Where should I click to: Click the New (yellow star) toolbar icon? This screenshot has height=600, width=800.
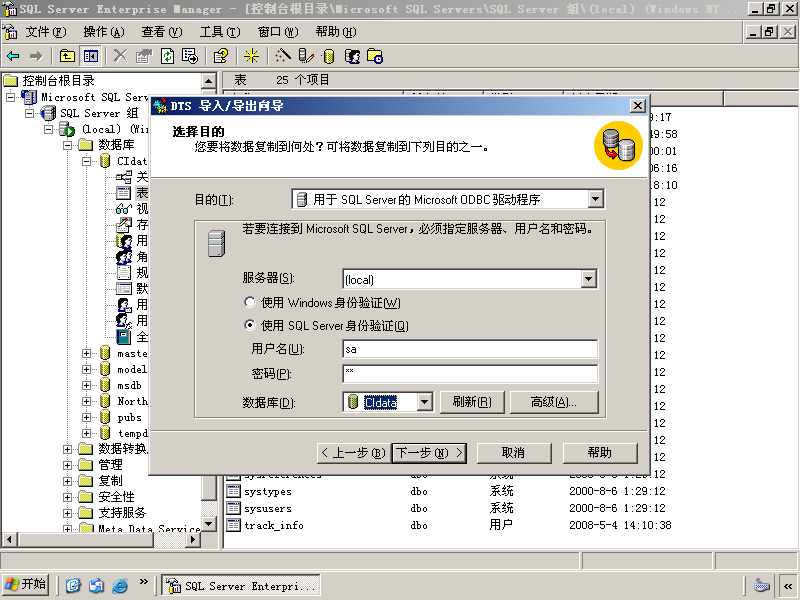point(251,56)
